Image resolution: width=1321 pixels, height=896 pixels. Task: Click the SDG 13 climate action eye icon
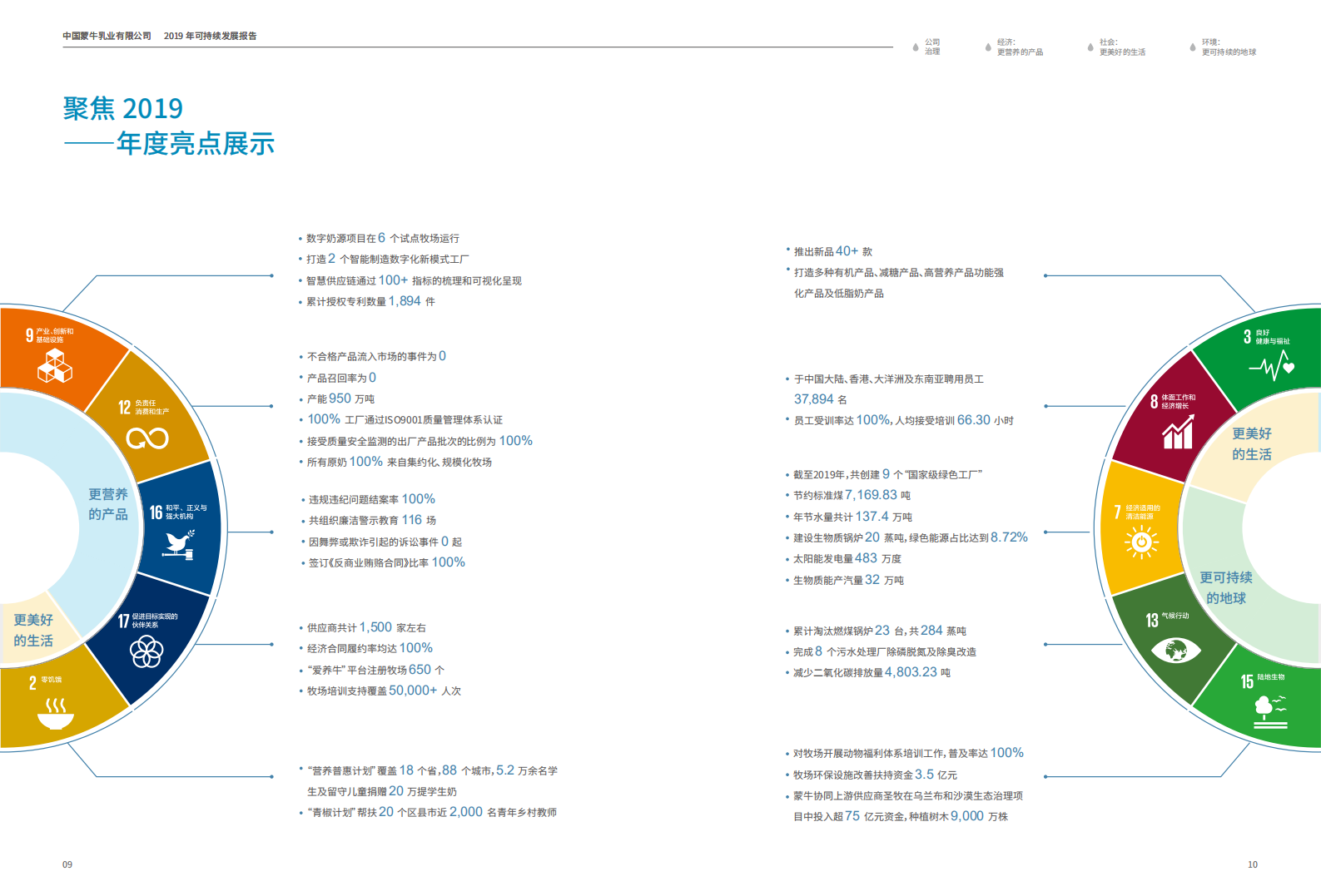click(1175, 649)
